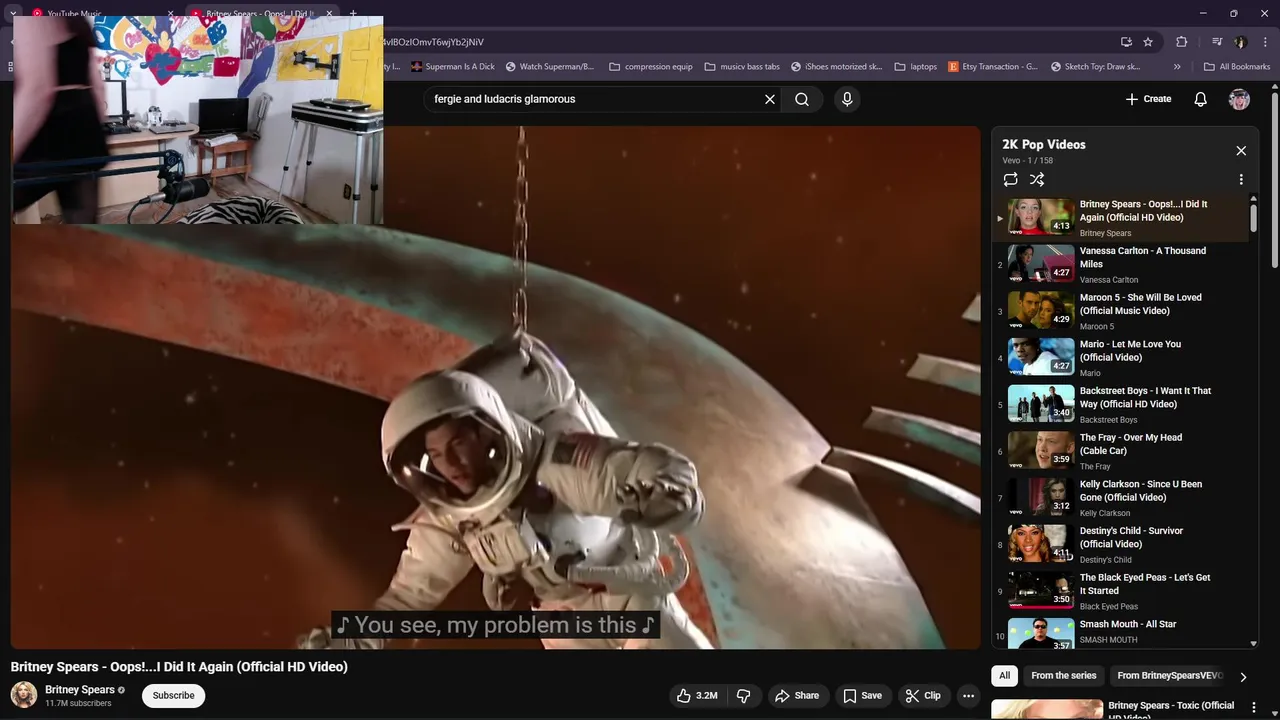Open a new browser tab

pyautogui.click(x=353, y=14)
